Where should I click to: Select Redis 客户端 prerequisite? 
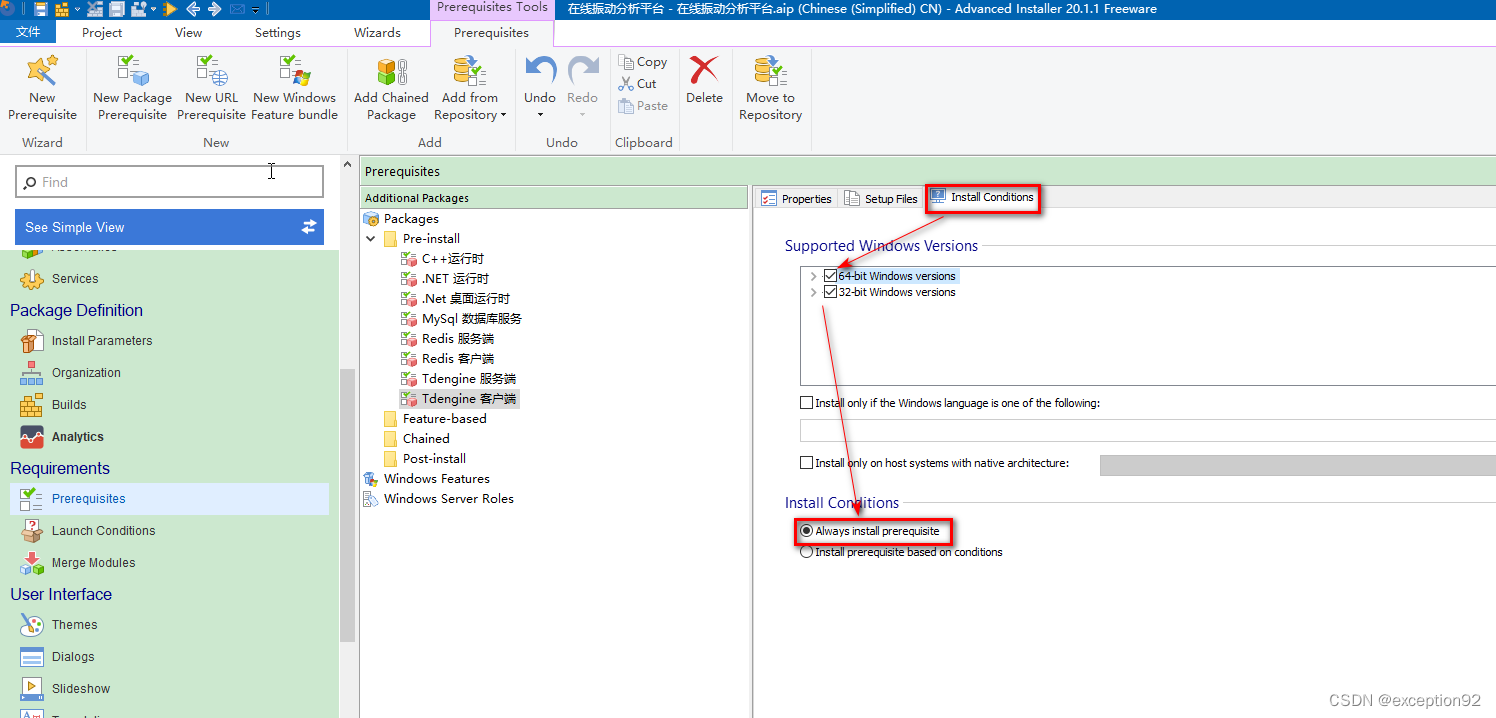point(458,359)
